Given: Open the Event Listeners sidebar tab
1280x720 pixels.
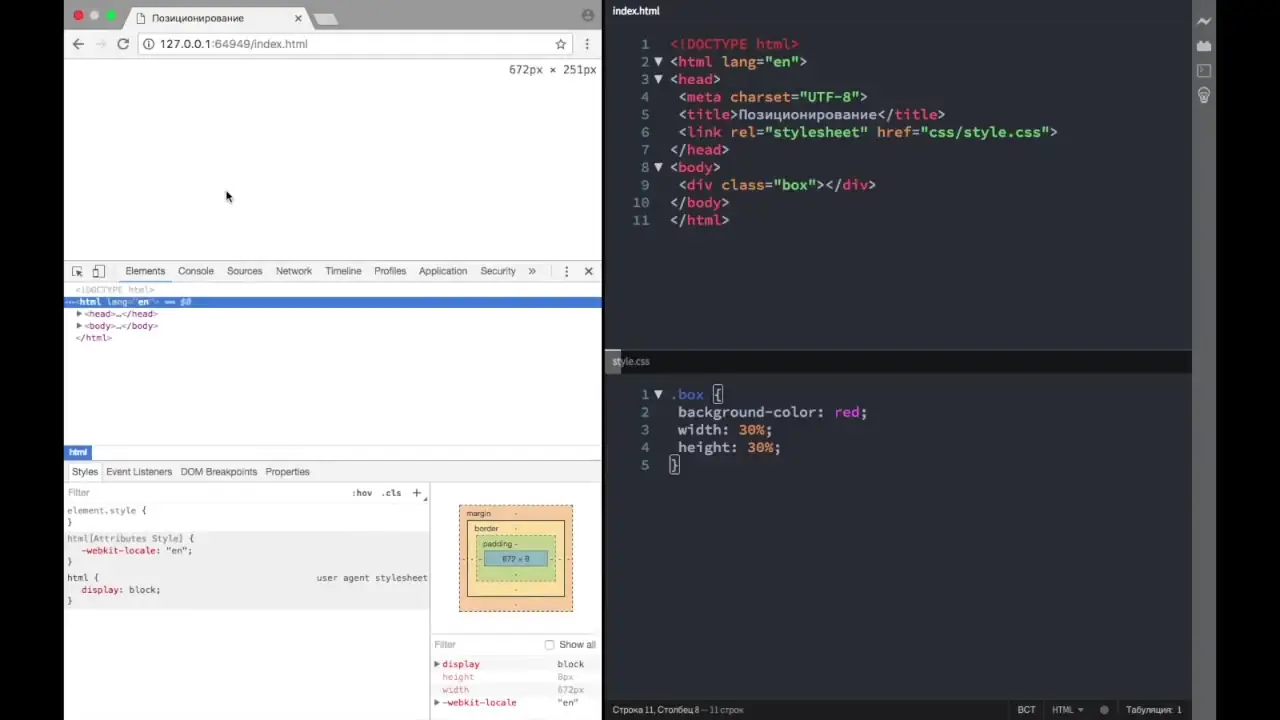Looking at the screenshot, I should 139,472.
